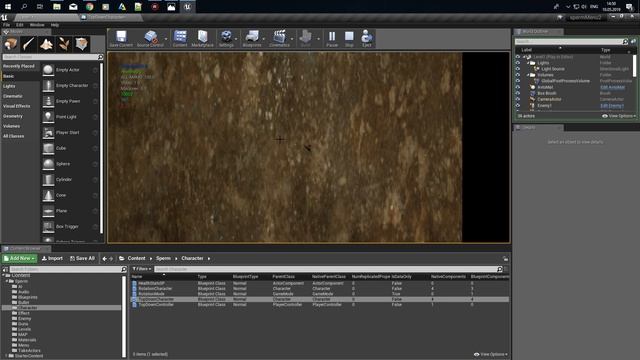Click the Save All button
The height and width of the screenshot is (360, 640).
tap(82, 258)
